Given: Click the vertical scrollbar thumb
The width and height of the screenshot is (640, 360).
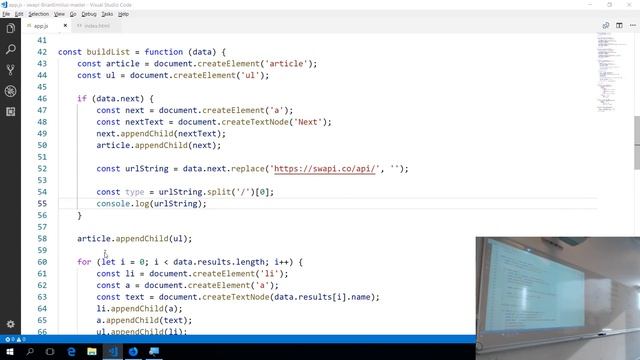Looking at the screenshot, I should 637,142.
